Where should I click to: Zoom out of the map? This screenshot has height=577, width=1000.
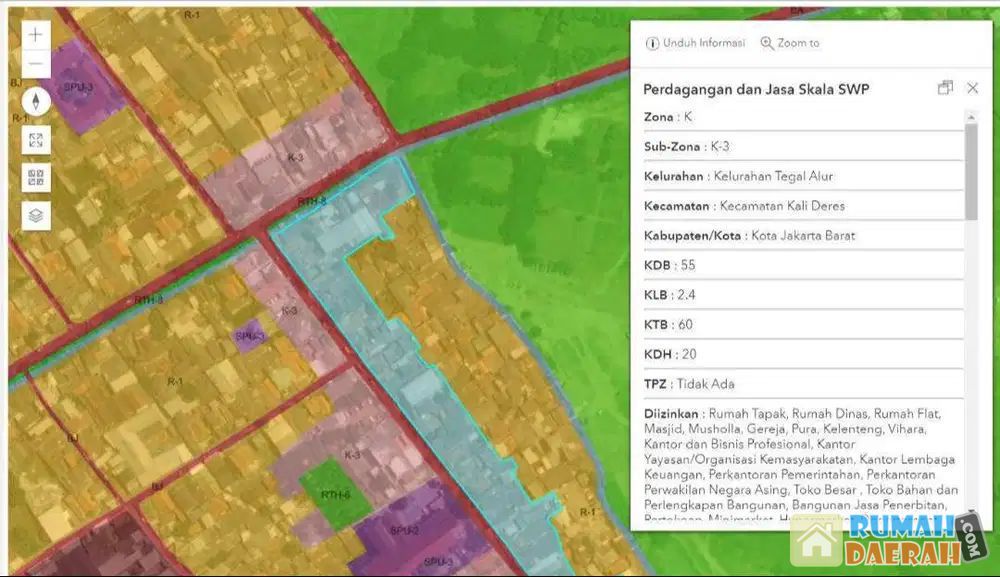tap(36, 65)
